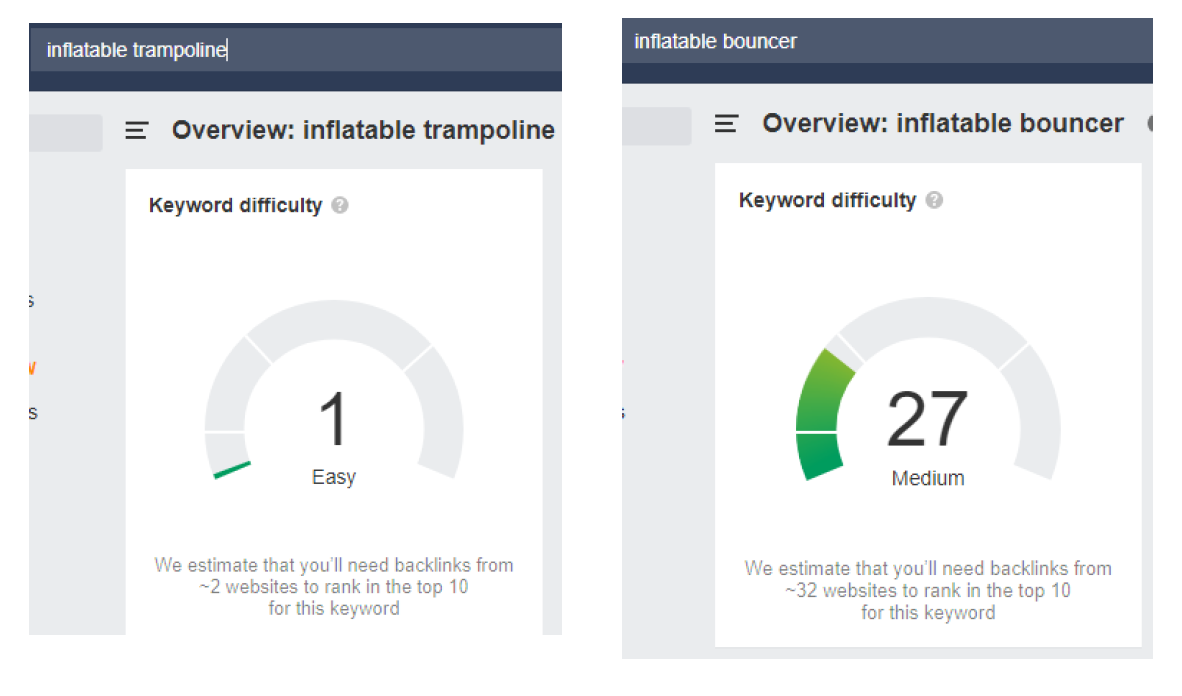The width and height of the screenshot is (1182, 696).
Task: Click the gray sidebar box left of bouncer overview
Action: [657, 126]
